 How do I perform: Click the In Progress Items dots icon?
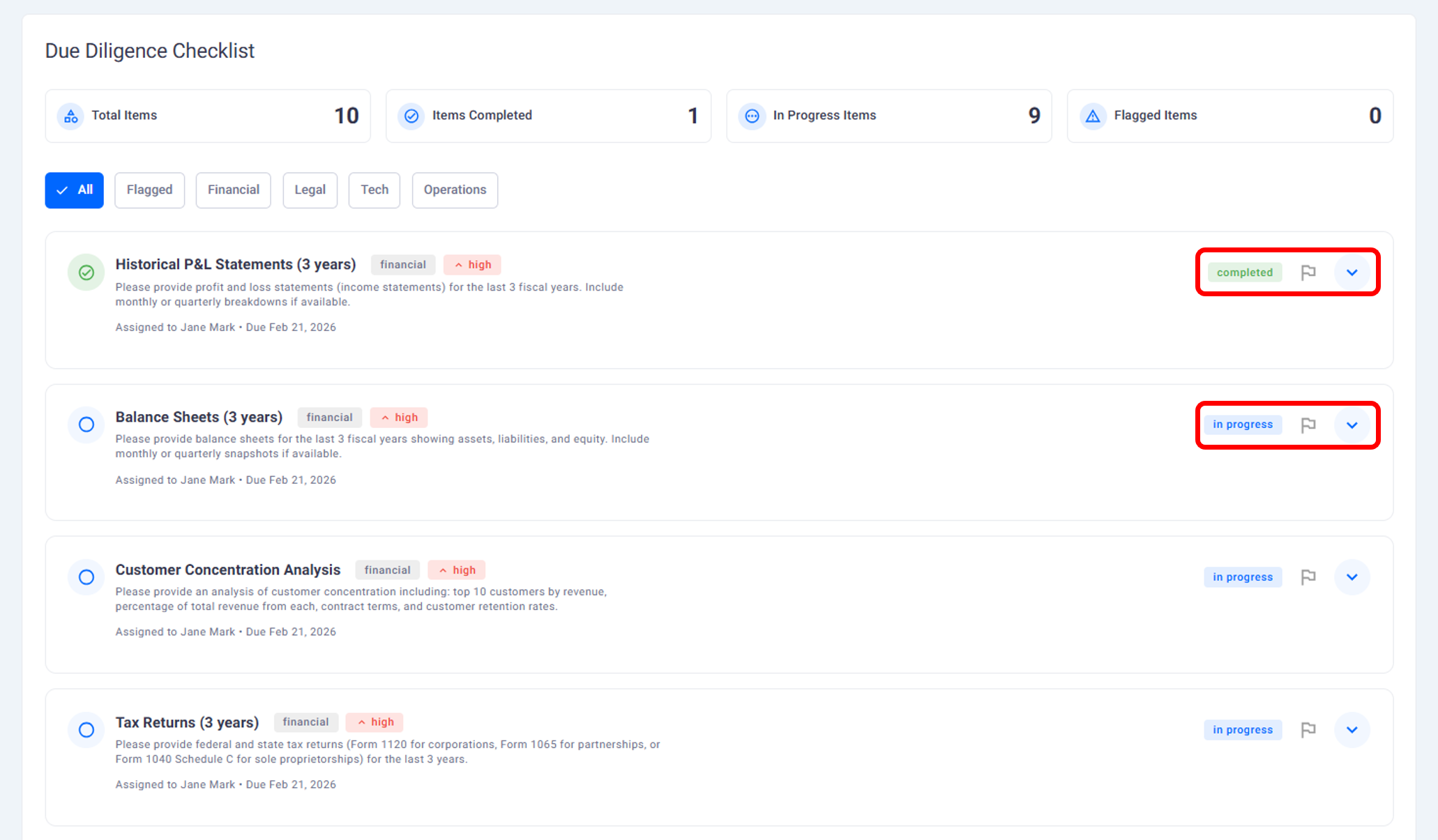point(752,116)
